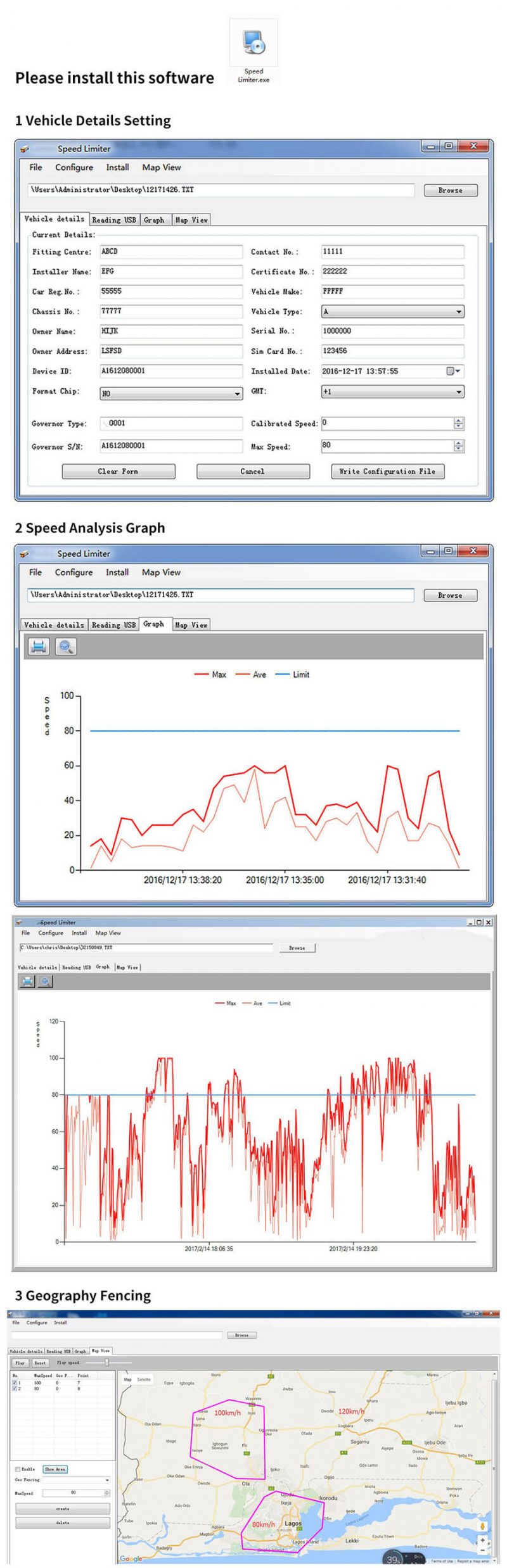Click the Play speed slider handle

click(107, 1362)
